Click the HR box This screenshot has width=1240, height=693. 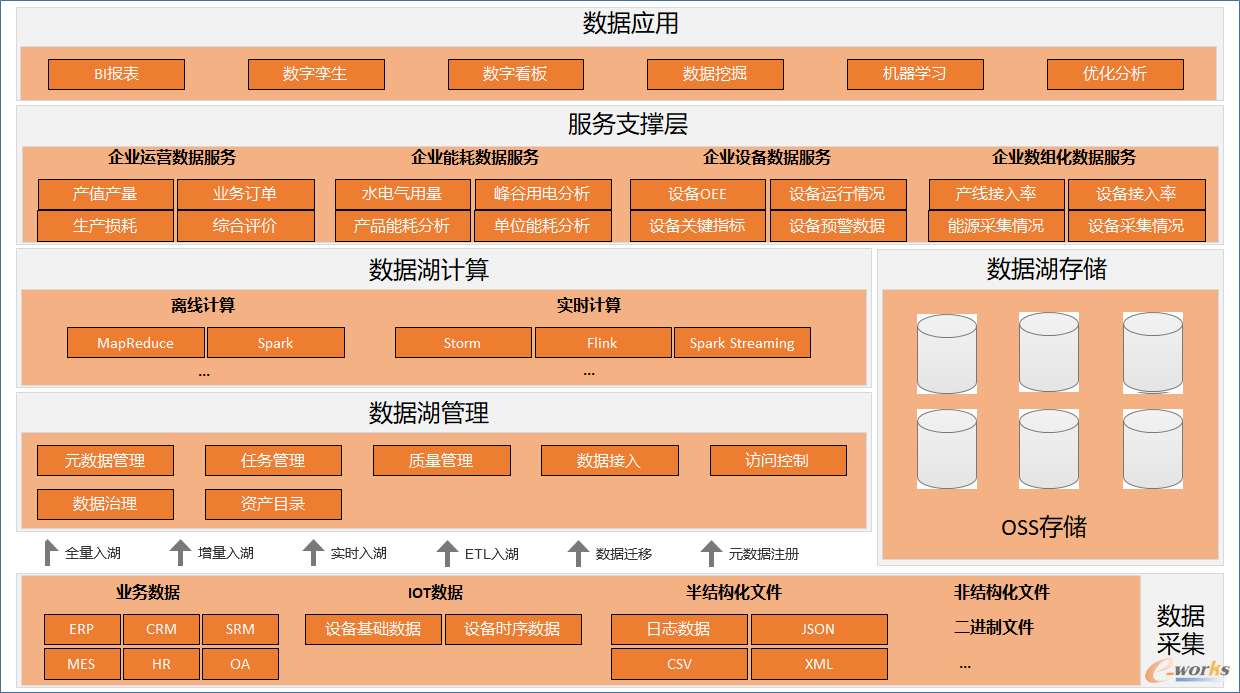tap(161, 664)
